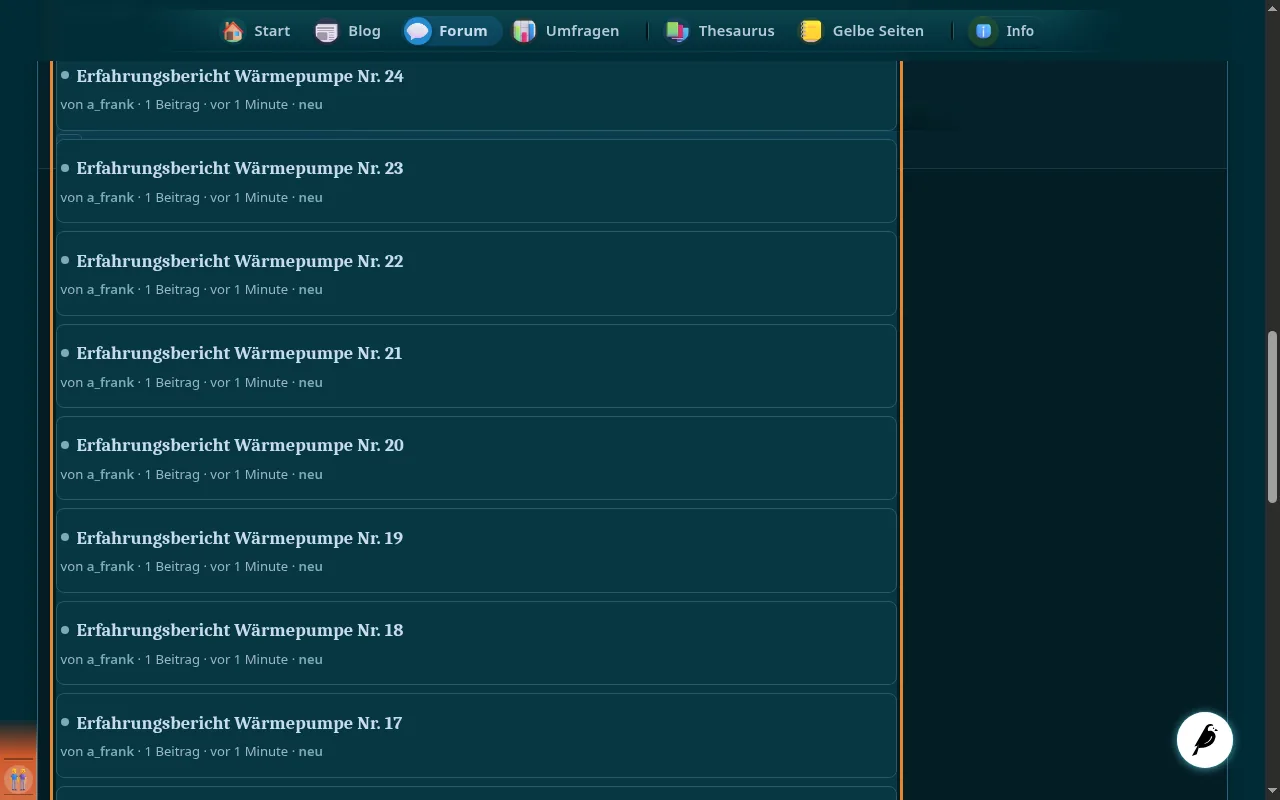Open thread Erfahrungsbericht Wärmepumpe Nr. 18
The image size is (1280, 800).
click(x=240, y=630)
